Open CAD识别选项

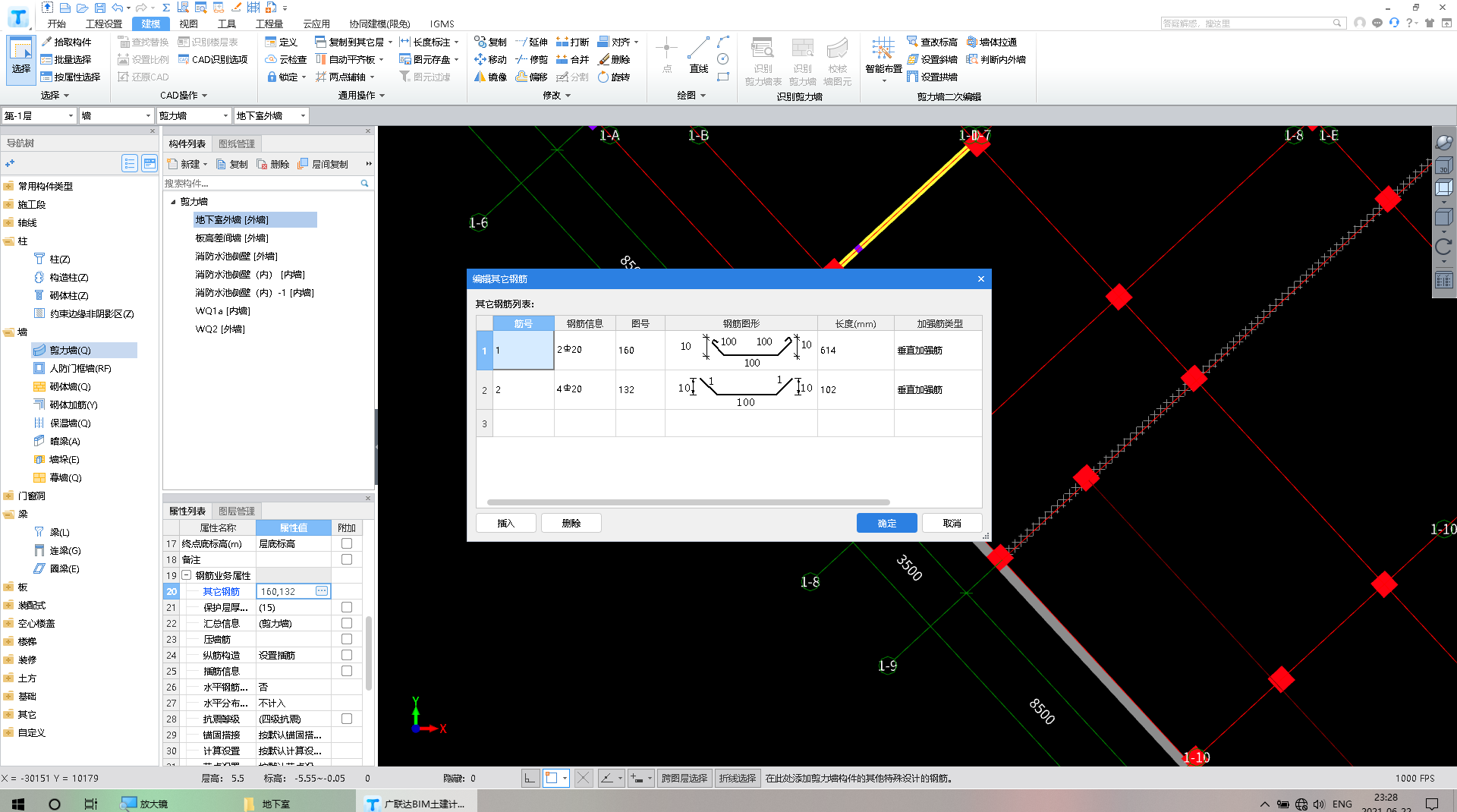pos(212,59)
